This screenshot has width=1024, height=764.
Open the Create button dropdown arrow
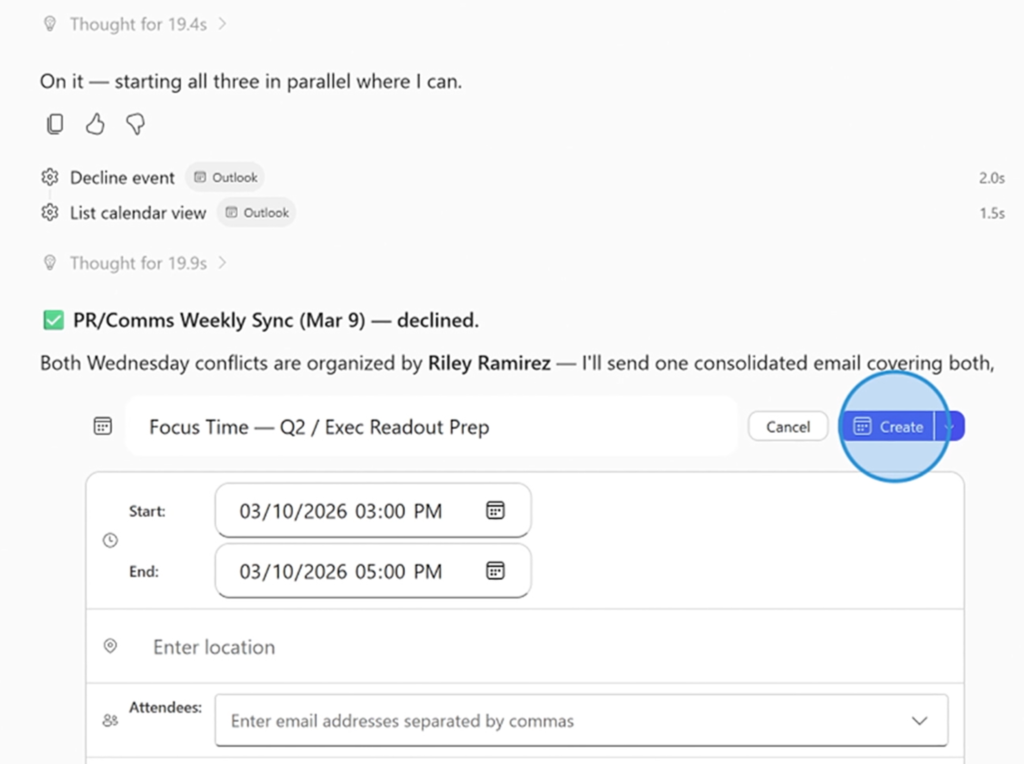[950, 427]
